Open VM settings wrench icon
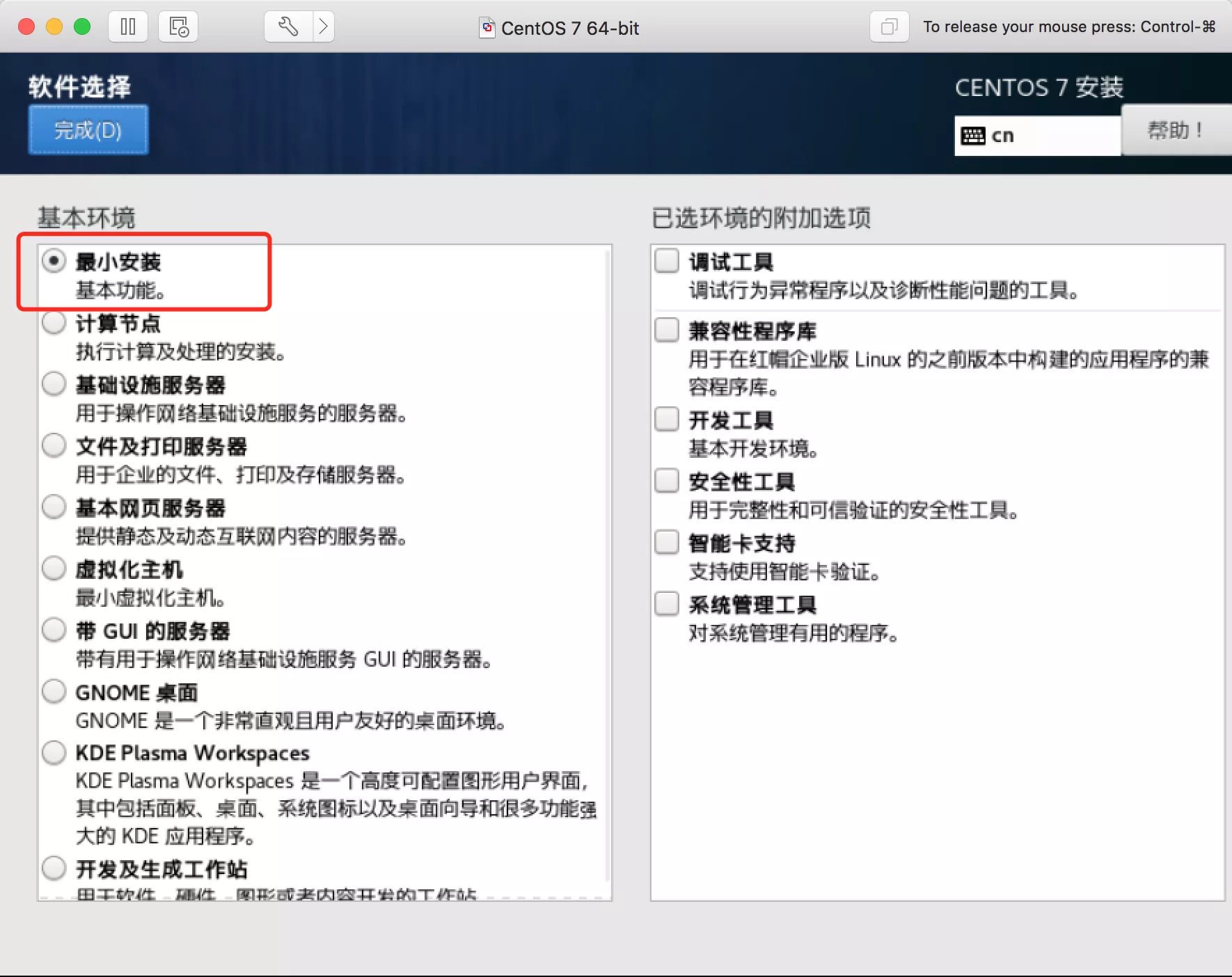This screenshot has width=1232, height=977. (x=288, y=27)
